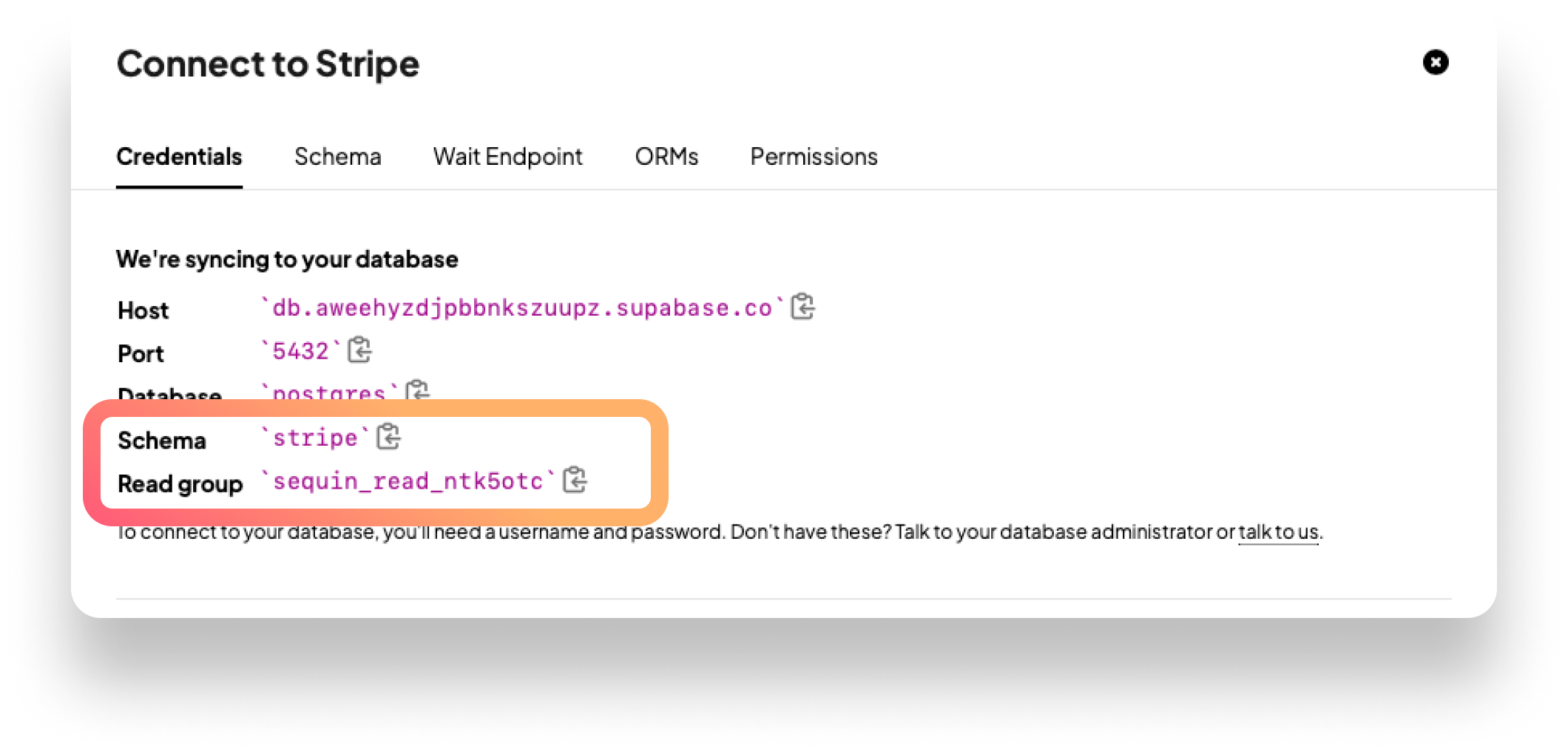This screenshot has width=1568, height=754.
Task: Click the schema value stripe
Action: click(315, 438)
